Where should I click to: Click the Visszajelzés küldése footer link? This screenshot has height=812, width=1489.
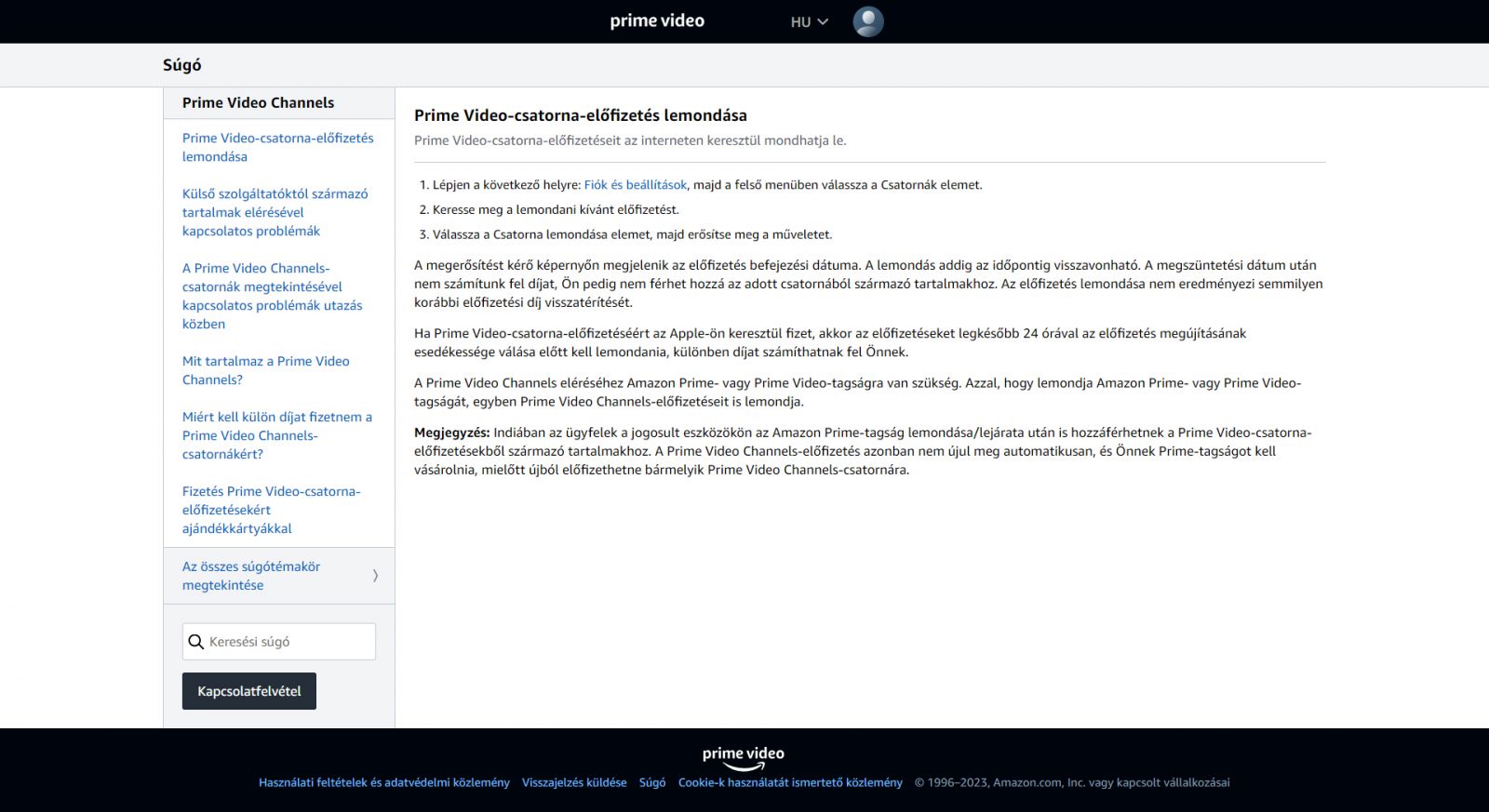tap(574, 783)
